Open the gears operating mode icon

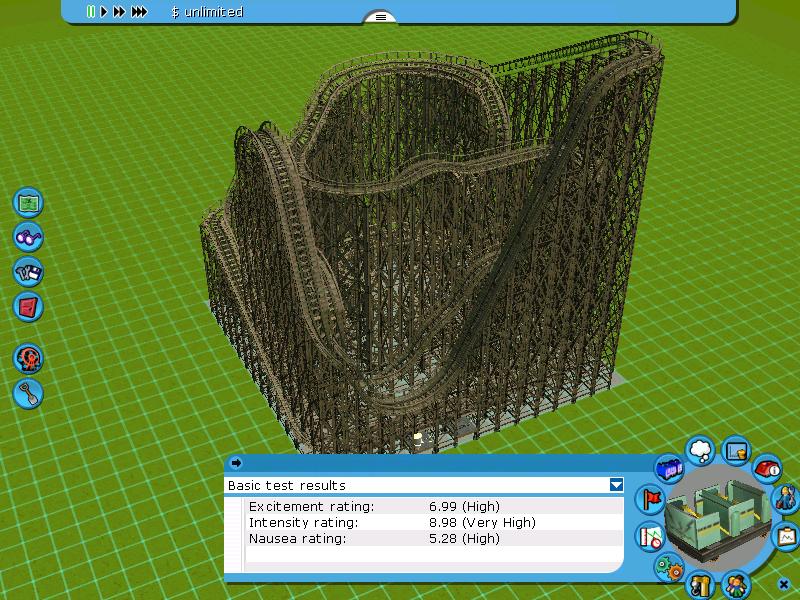(669, 567)
